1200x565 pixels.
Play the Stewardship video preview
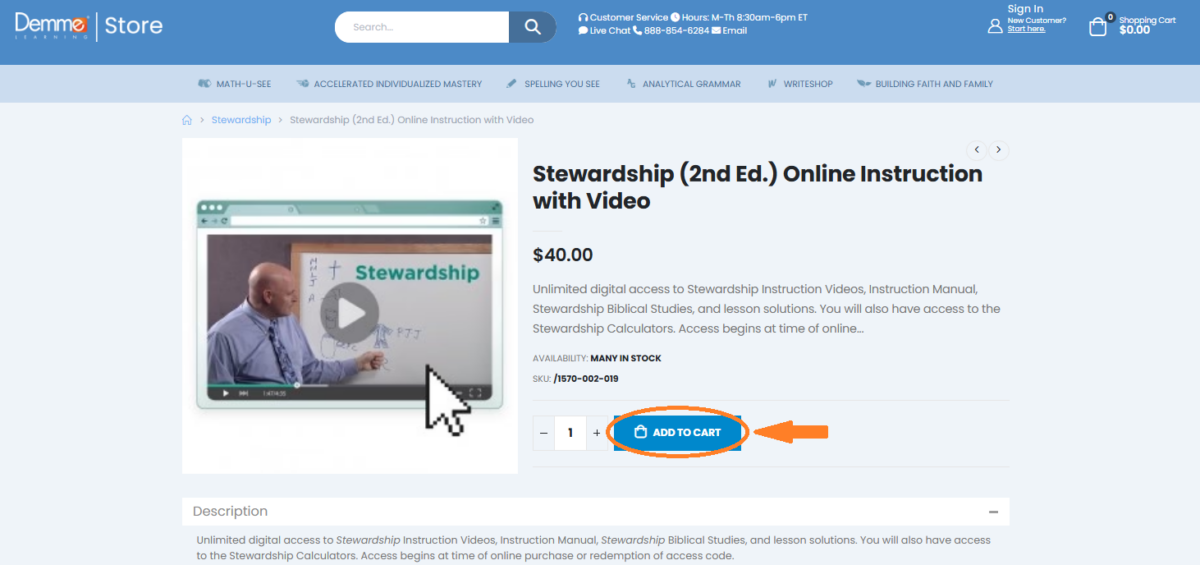click(x=350, y=315)
